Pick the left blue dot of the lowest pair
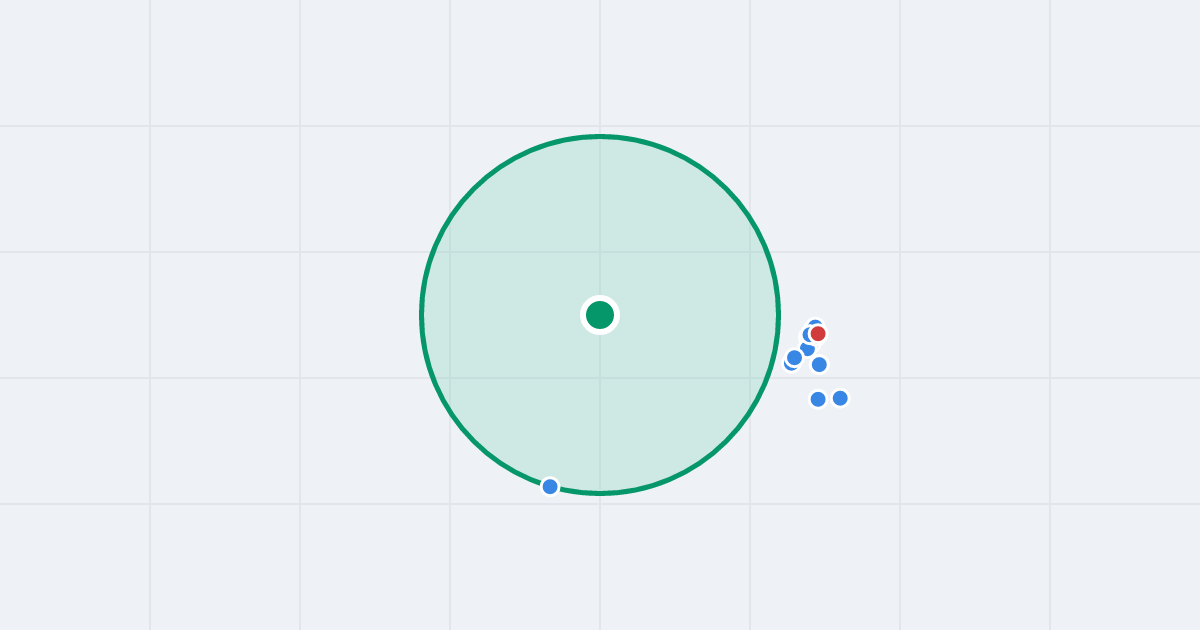 [818, 399]
